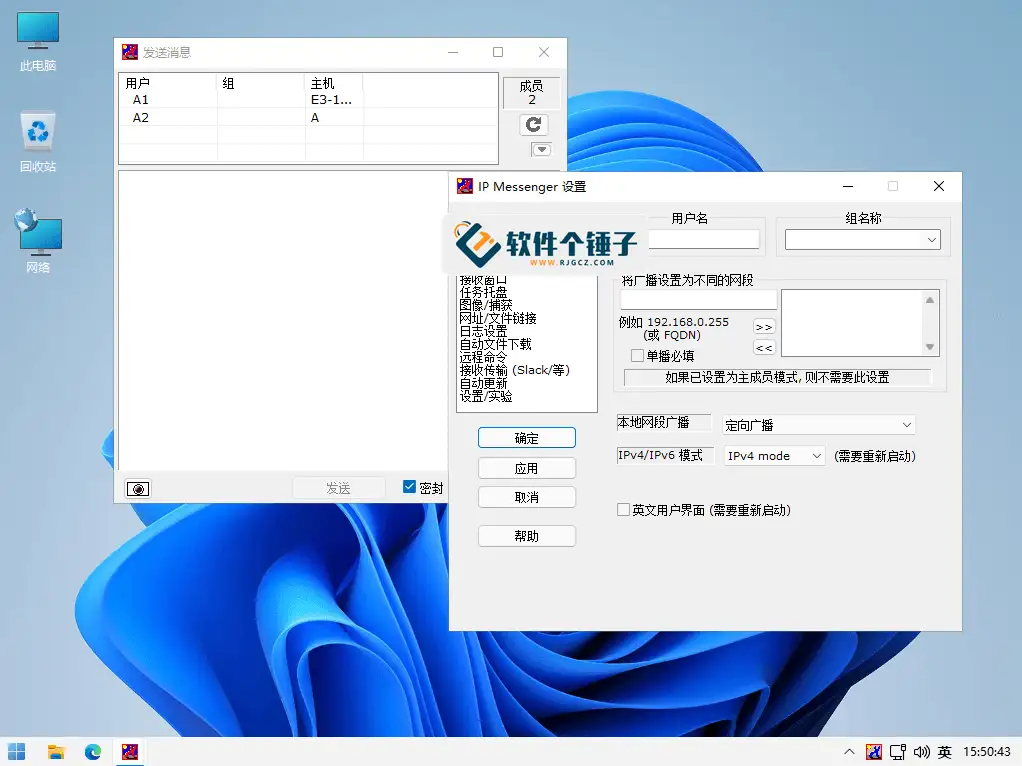Click the 取消 button
This screenshot has width=1022, height=766.
click(527, 497)
